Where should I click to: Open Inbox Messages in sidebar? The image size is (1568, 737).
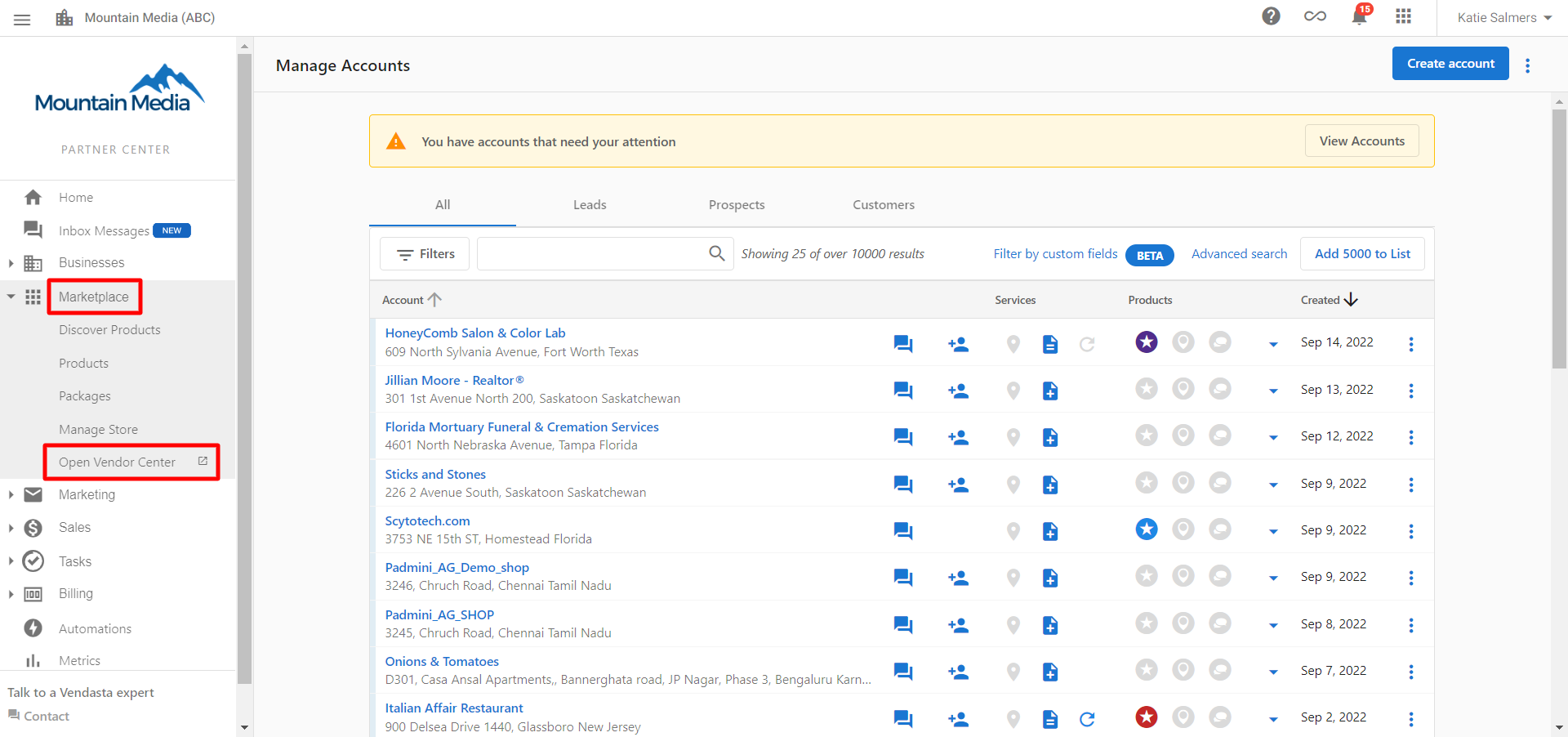pyautogui.click(x=104, y=231)
